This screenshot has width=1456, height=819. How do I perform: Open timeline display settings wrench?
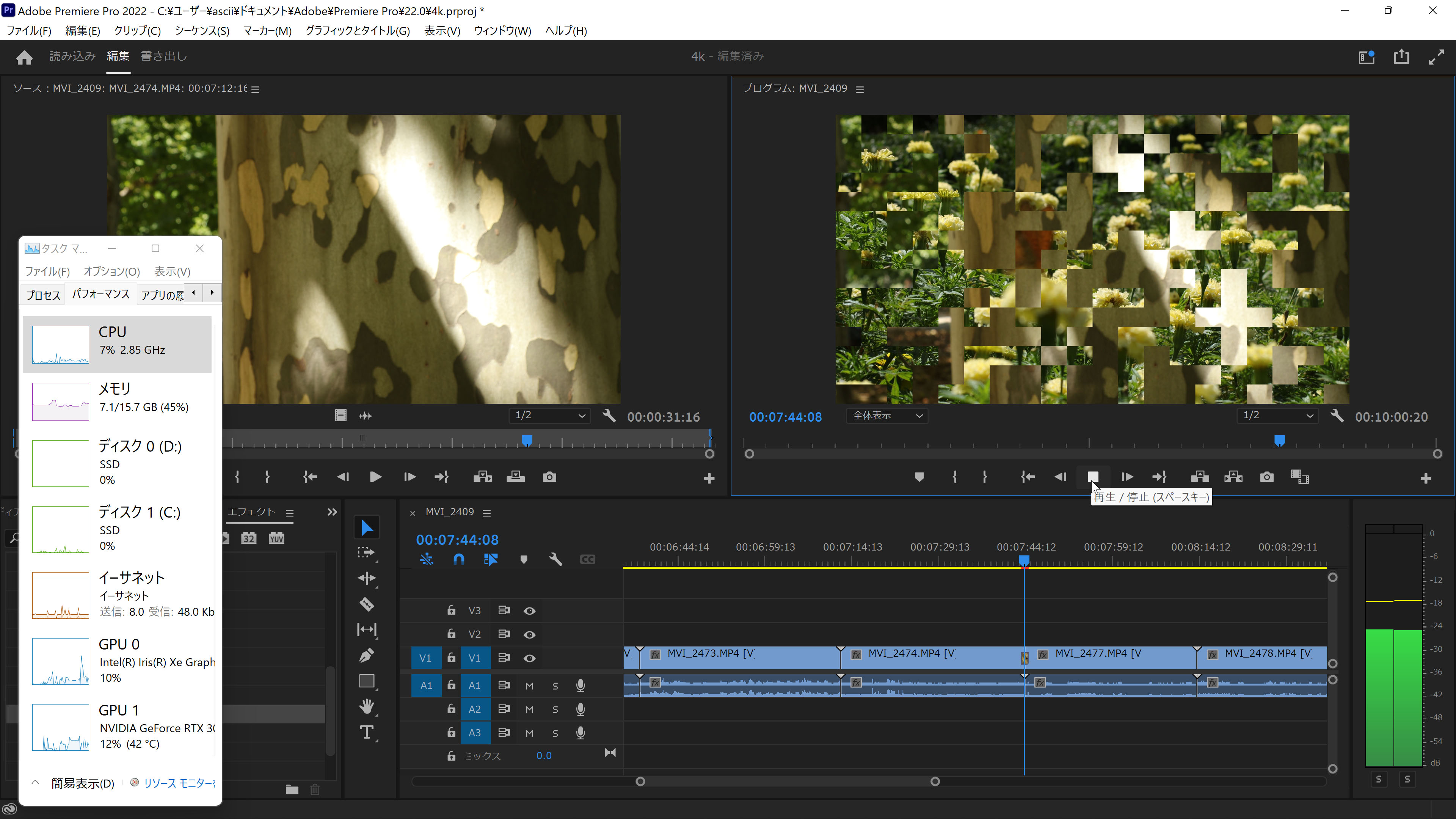(x=555, y=560)
